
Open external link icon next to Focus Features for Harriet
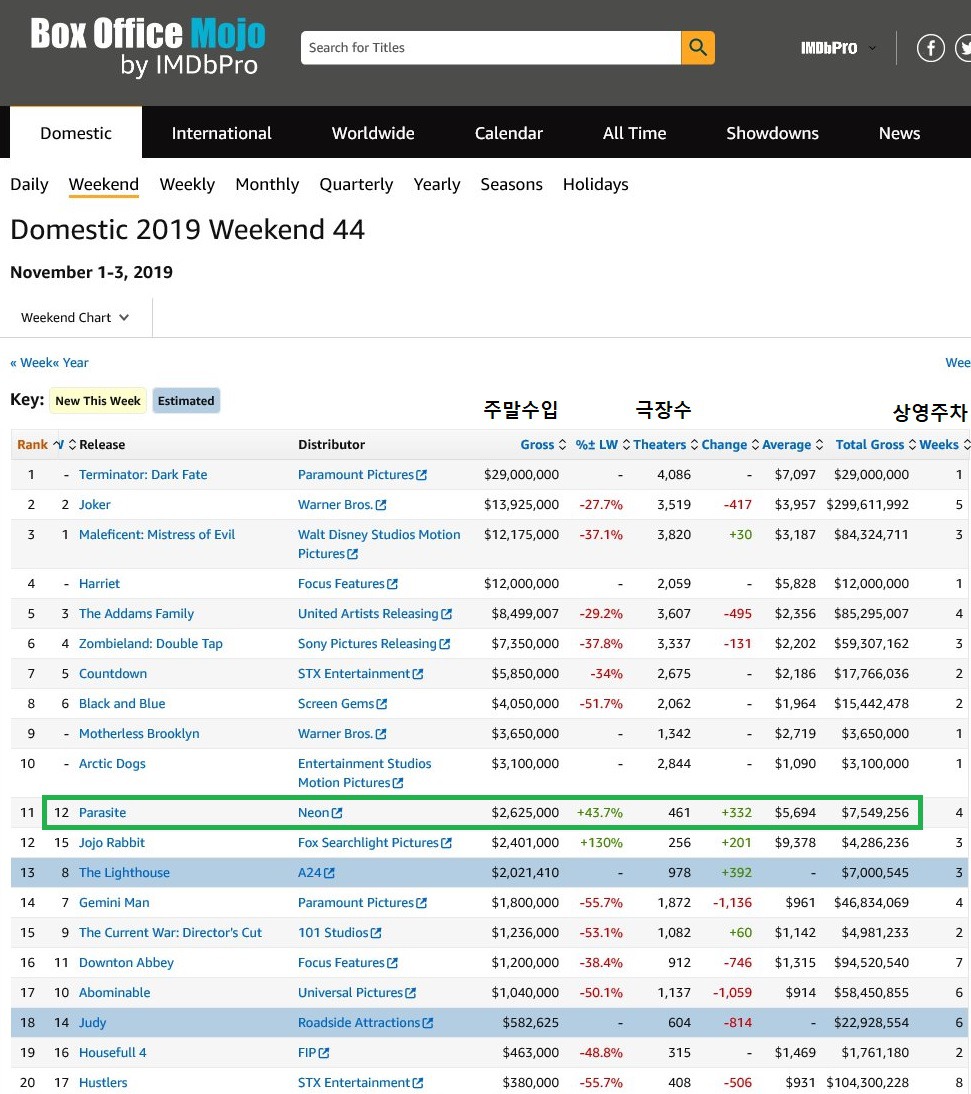pos(393,584)
